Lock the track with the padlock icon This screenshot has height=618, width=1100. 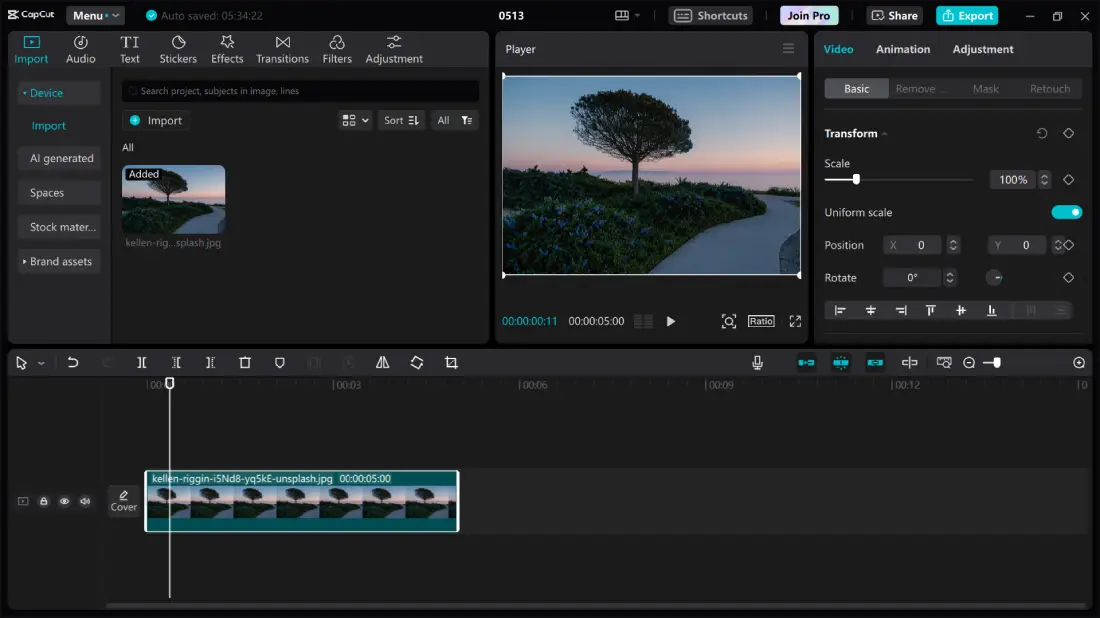click(x=44, y=501)
